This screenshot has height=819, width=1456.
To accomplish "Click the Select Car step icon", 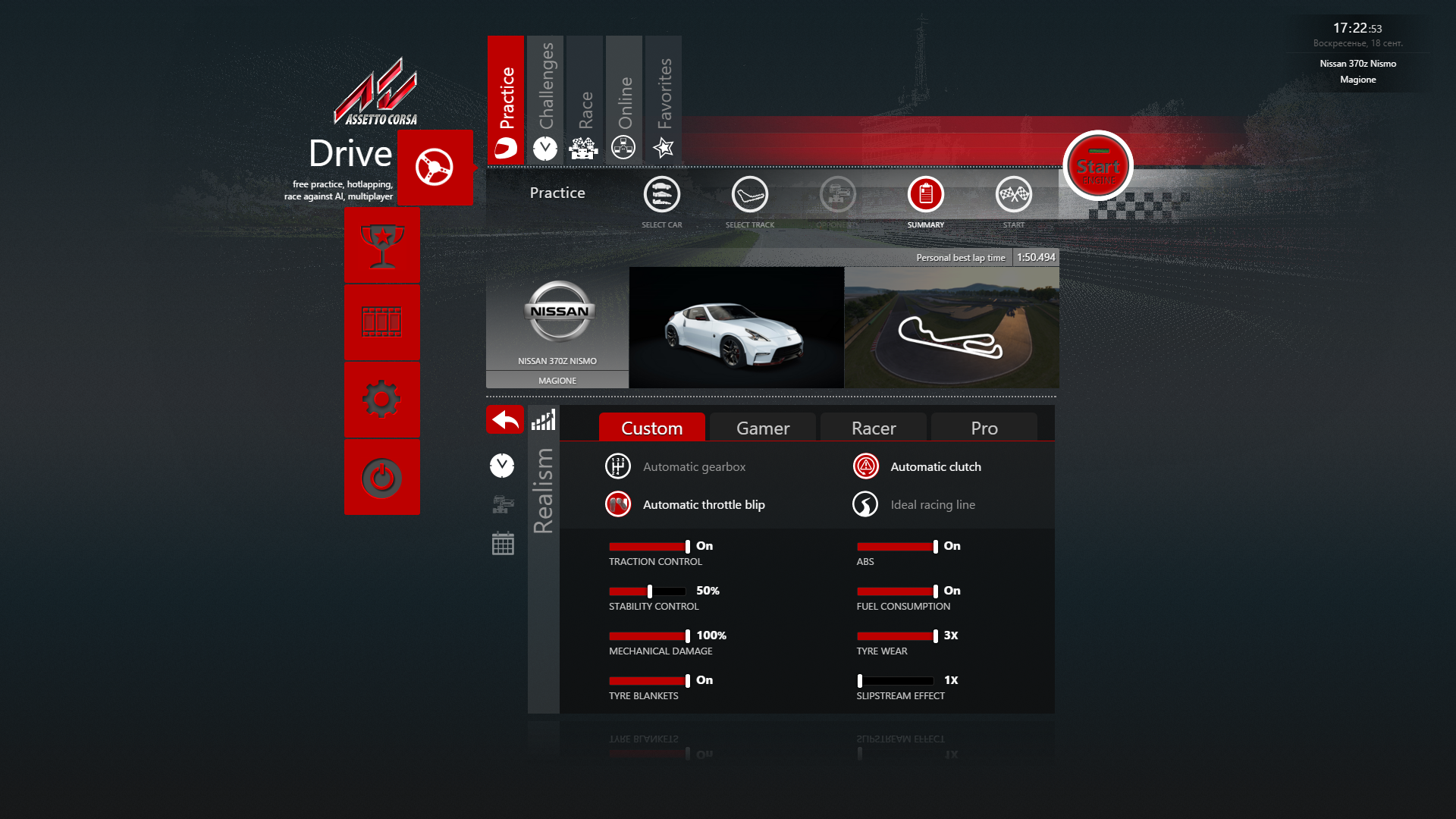I will [662, 195].
